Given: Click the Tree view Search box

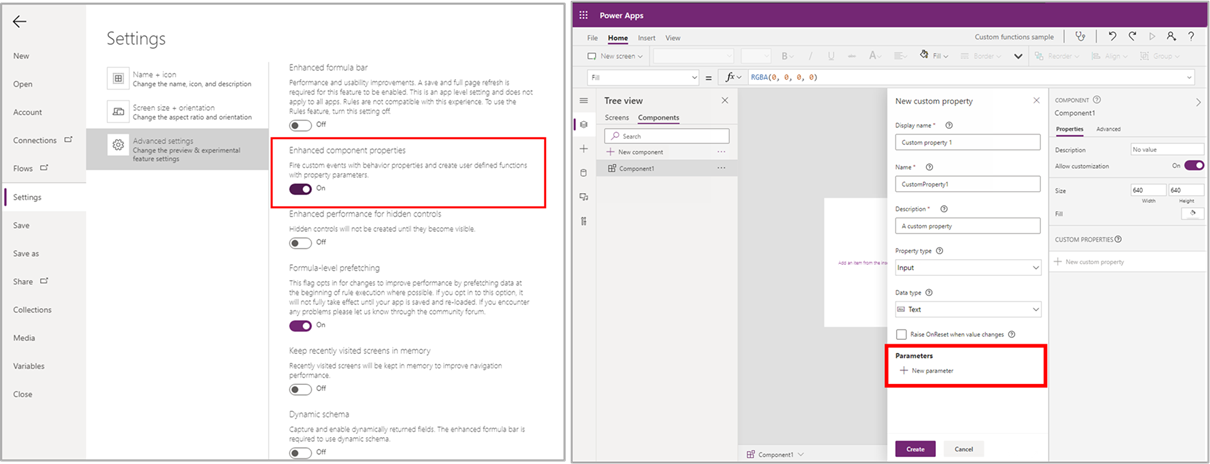Looking at the screenshot, I should pyautogui.click(x=666, y=135).
